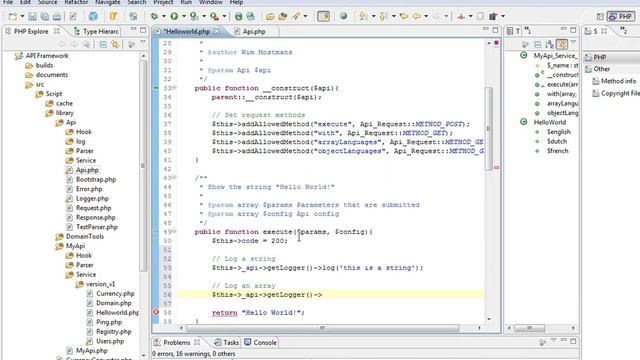640x360 pixels.
Task: Toggle Mark Occurrences highlighted toolbar button
Action: [323, 16]
